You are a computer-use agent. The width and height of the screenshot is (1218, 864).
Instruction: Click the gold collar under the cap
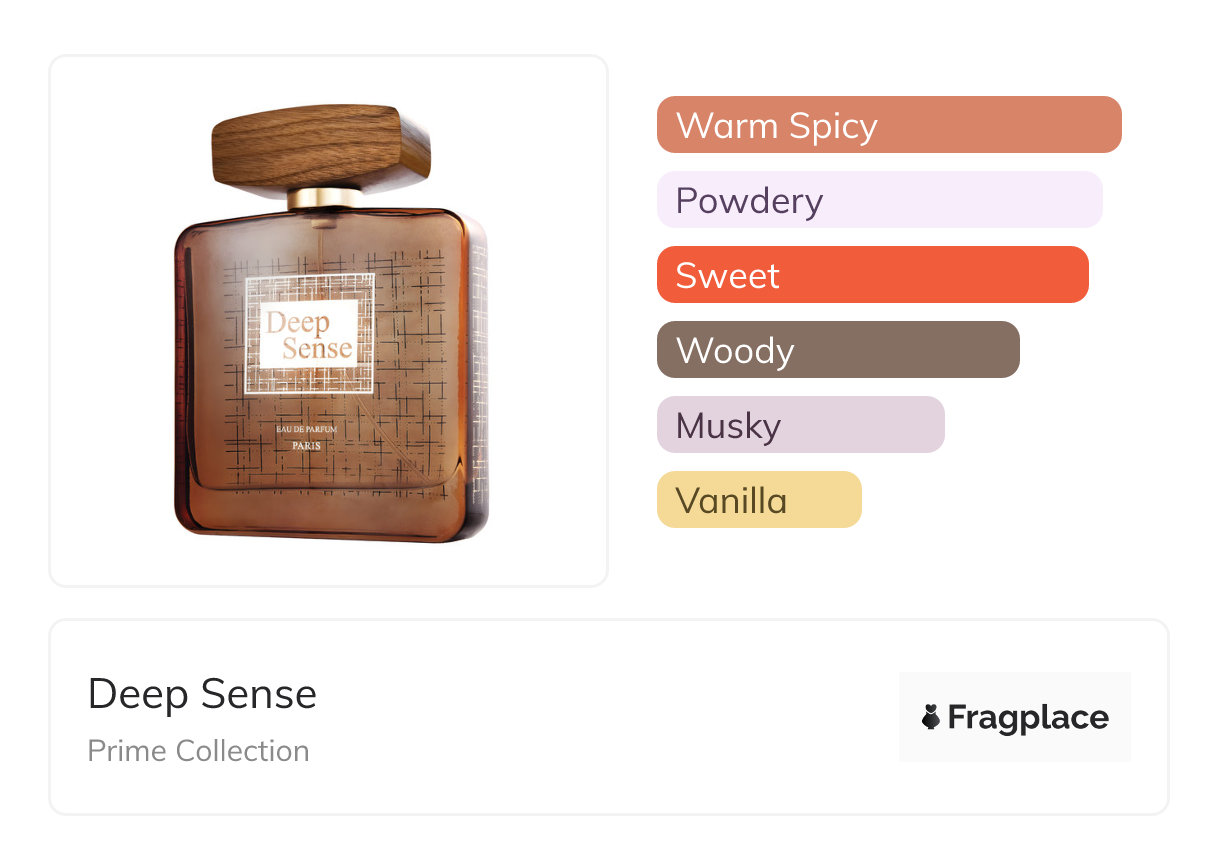324,197
